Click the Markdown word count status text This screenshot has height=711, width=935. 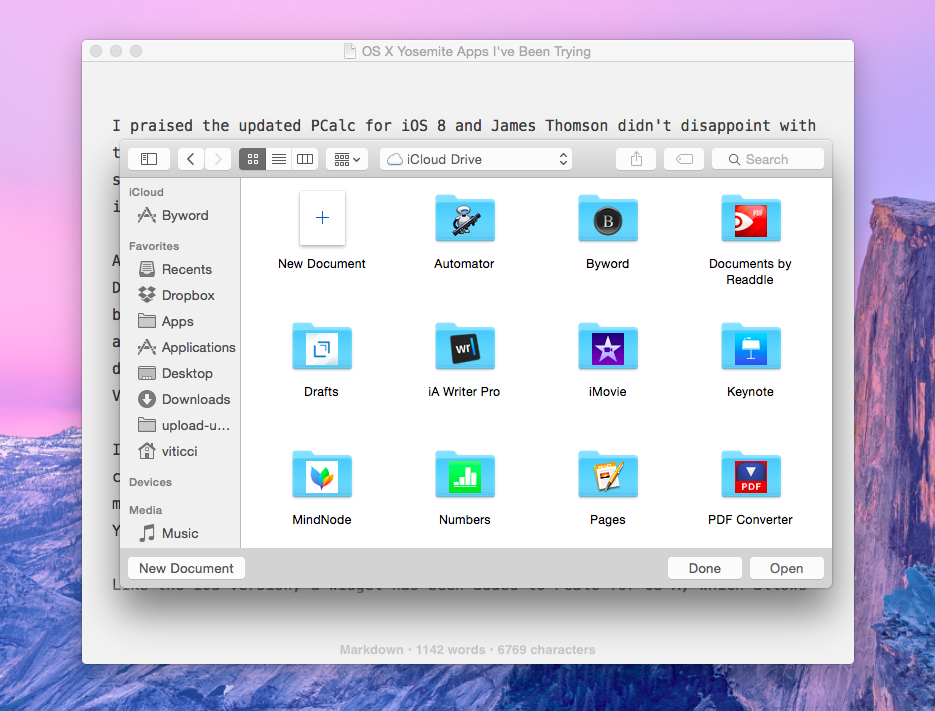[x=468, y=650]
